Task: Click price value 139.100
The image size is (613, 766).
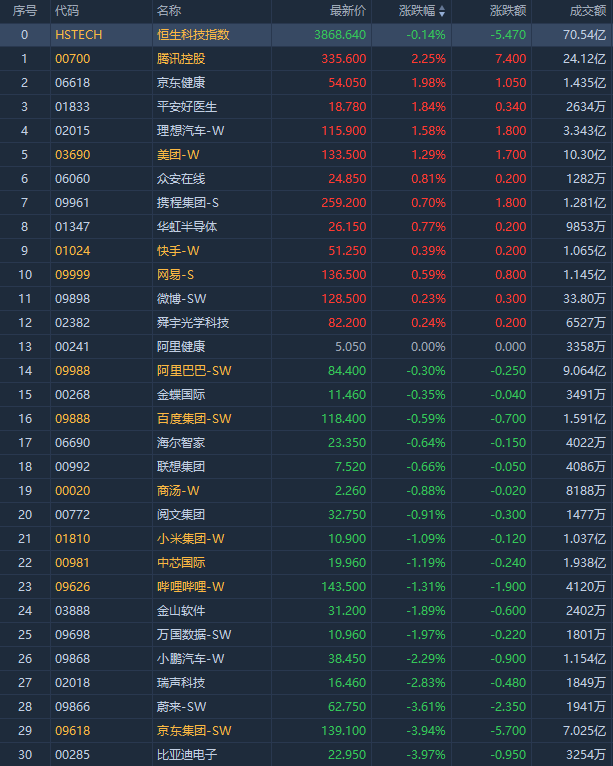Action: (x=344, y=730)
